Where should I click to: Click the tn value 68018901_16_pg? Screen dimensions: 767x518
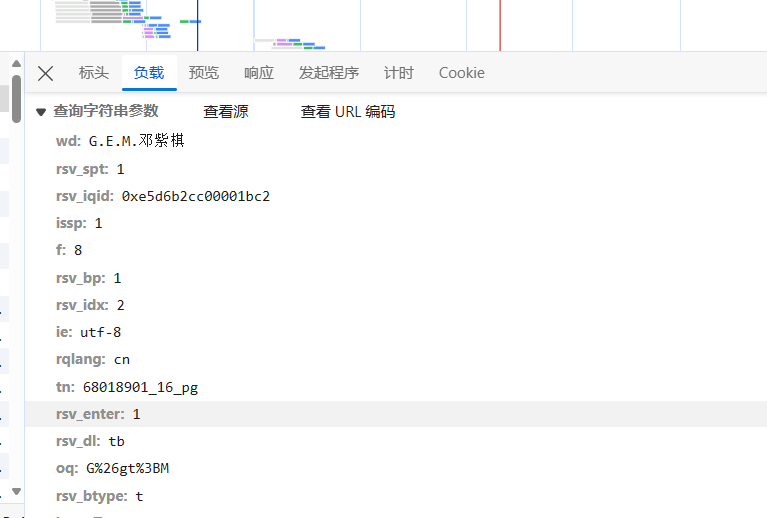pos(140,387)
